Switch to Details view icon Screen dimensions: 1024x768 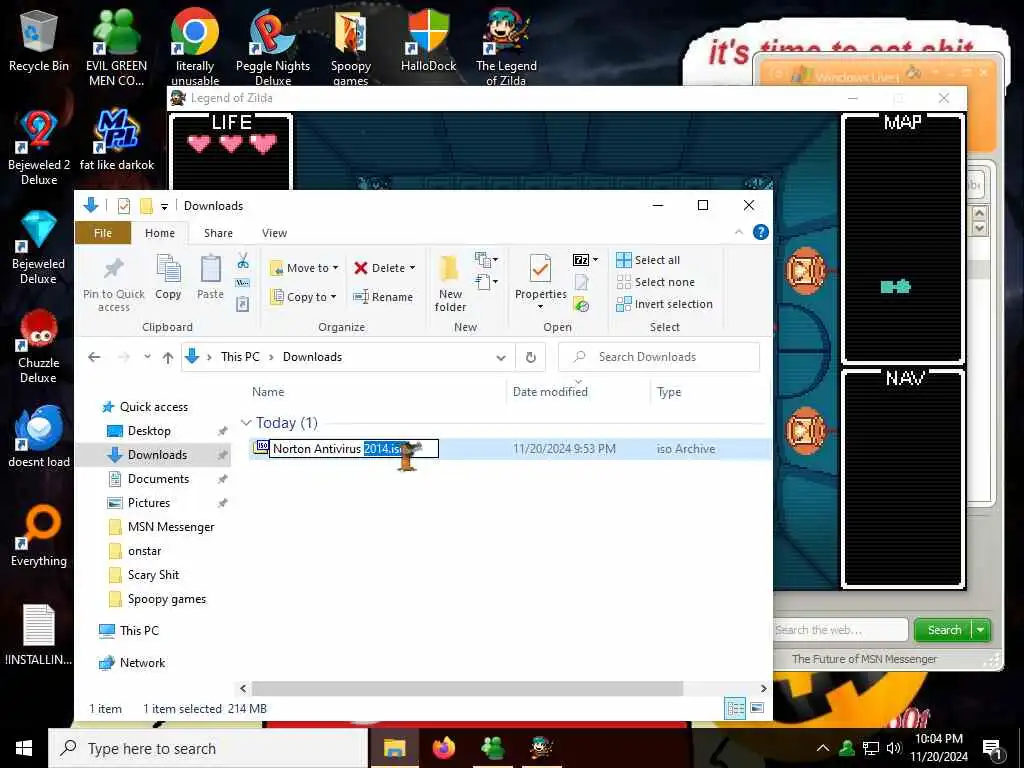(735, 708)
